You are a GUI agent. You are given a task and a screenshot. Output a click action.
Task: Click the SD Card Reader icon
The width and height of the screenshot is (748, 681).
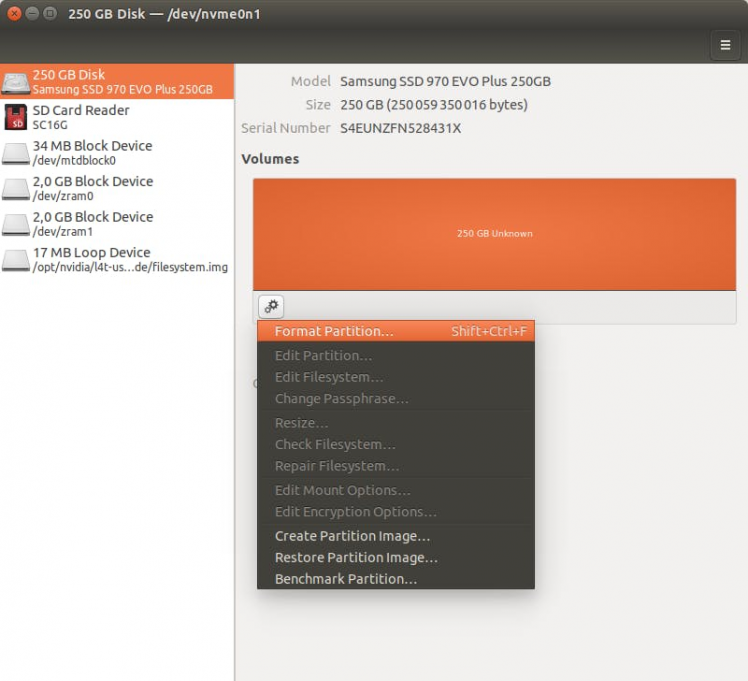(x=16, y=118)
